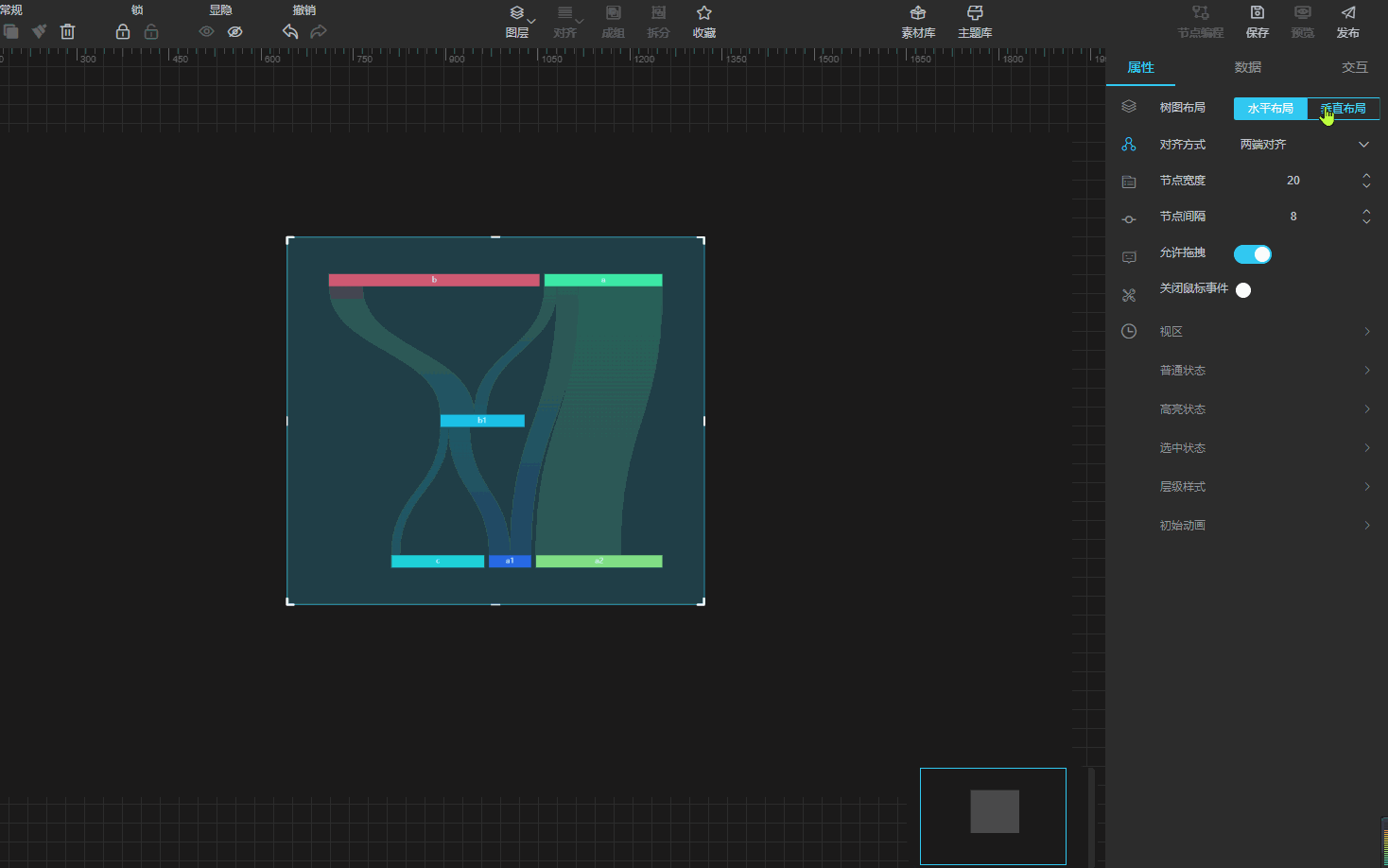The image size is (1388, 868).
Task: Decrease 节点间隔 with the down arrow
Action: [1366, 221]
